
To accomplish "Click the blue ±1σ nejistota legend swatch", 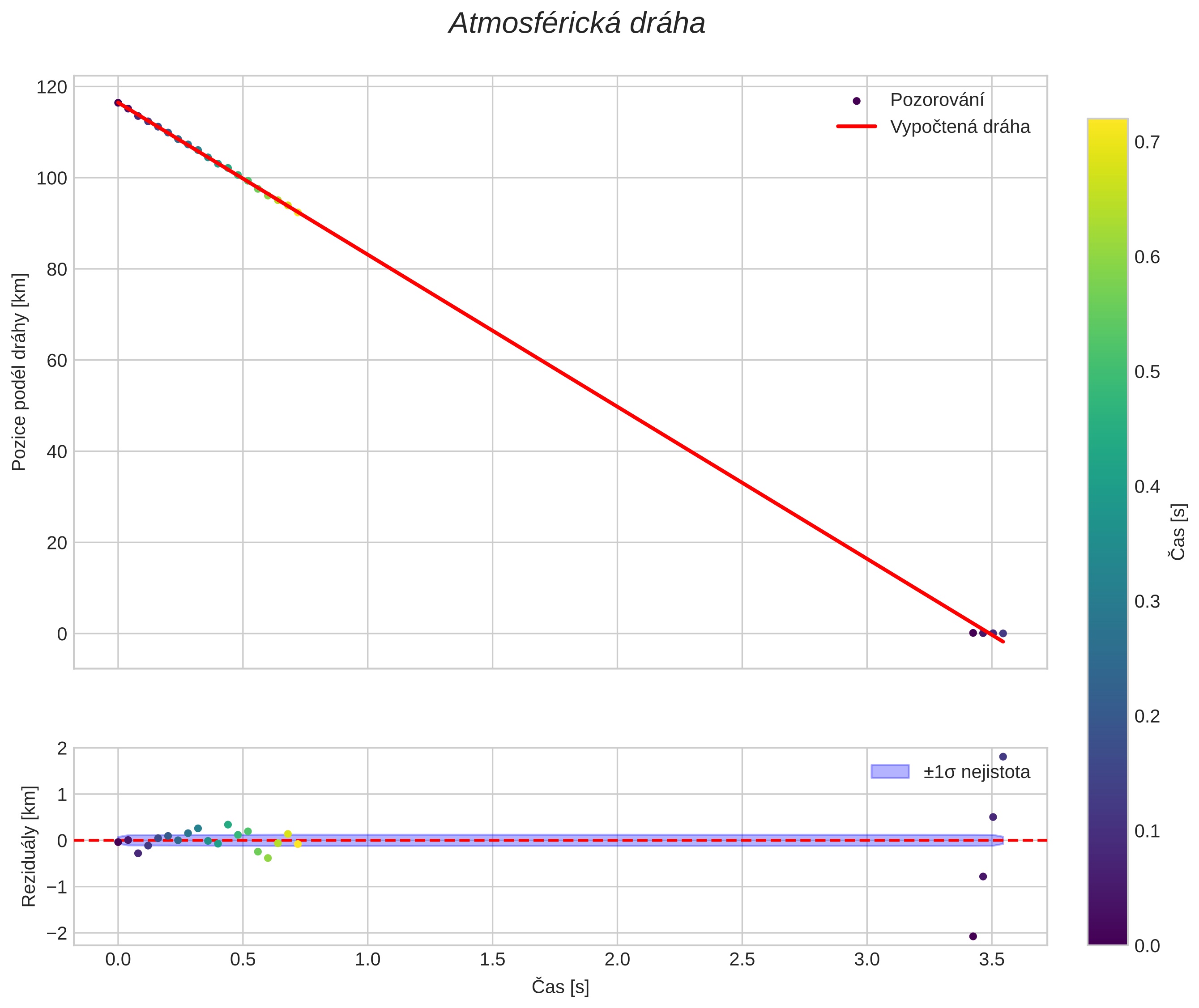I will tap(890, 771).
